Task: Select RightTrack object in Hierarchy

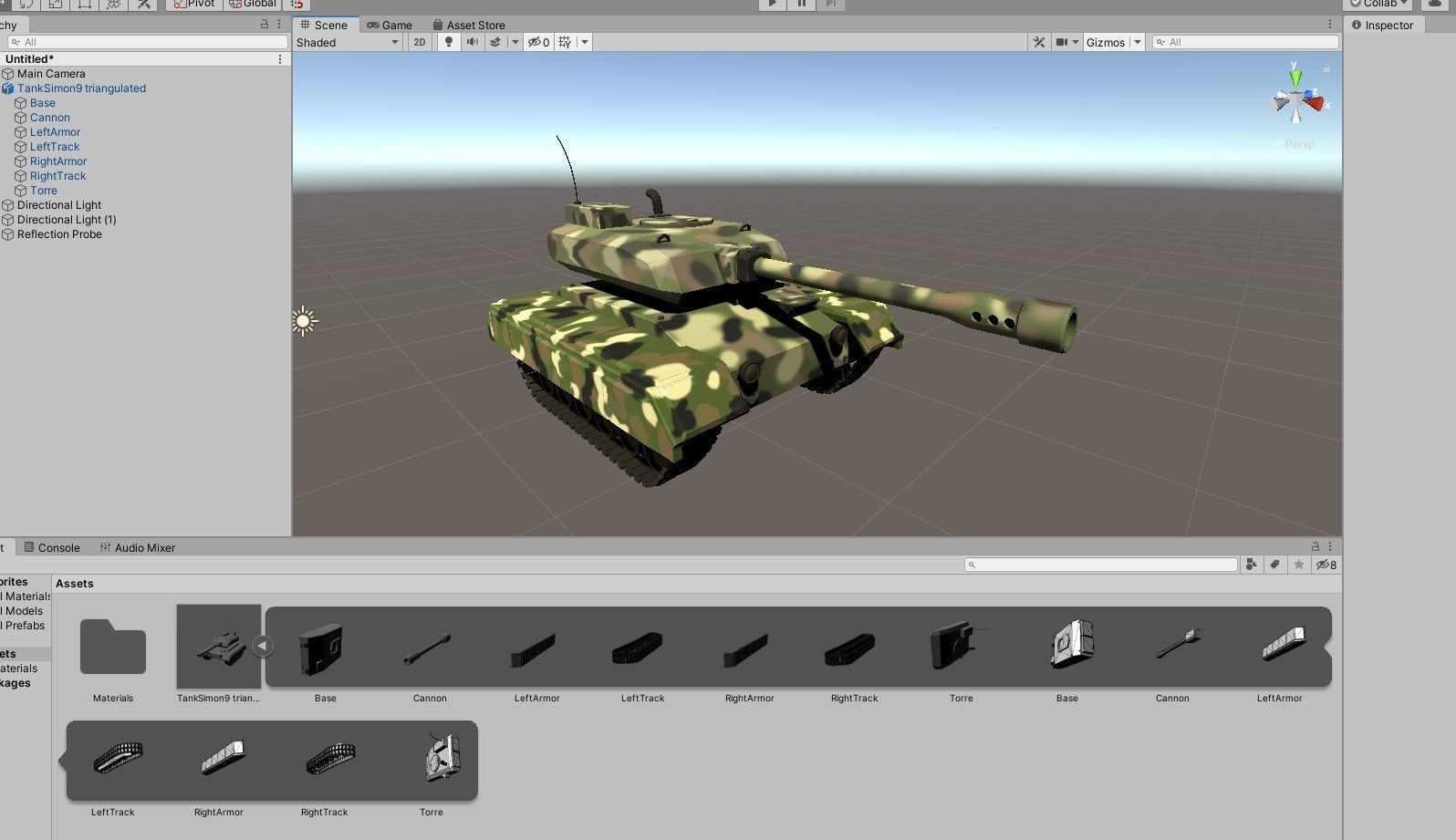Action: coord(57,176)
